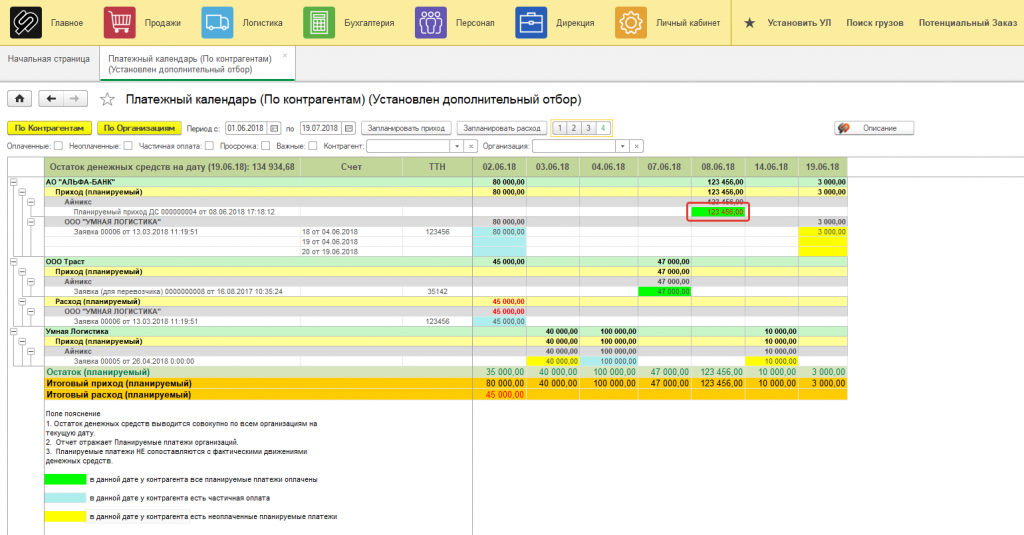1024x535 pixels.
Task: Set grouping level 1
Action: pos(559,128)
